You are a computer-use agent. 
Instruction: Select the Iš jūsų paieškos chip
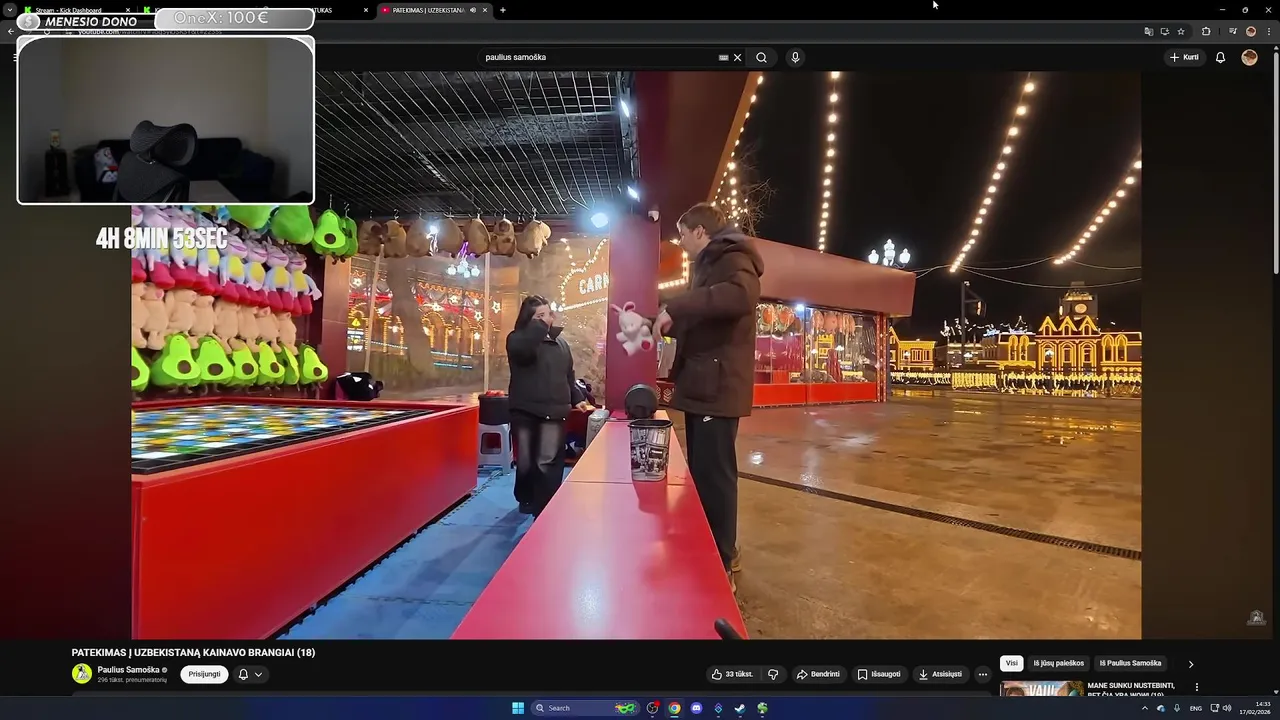coord(1058,663)
